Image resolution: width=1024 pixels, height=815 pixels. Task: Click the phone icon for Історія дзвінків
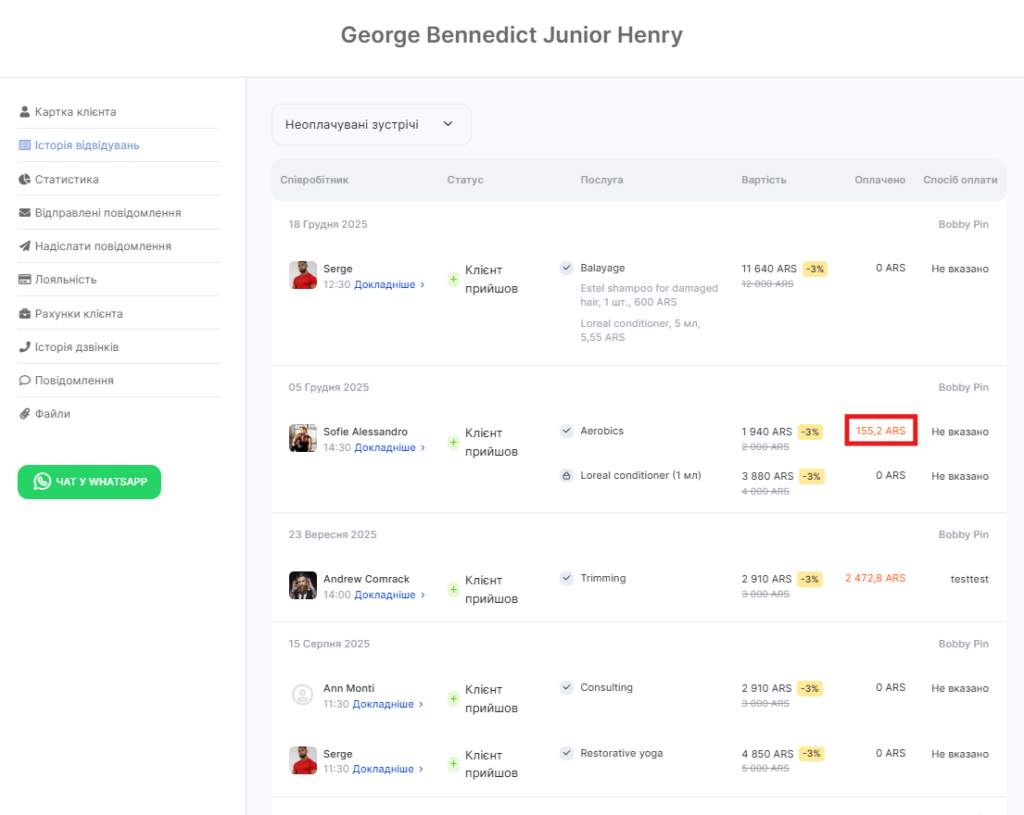(x=25, y=347)
